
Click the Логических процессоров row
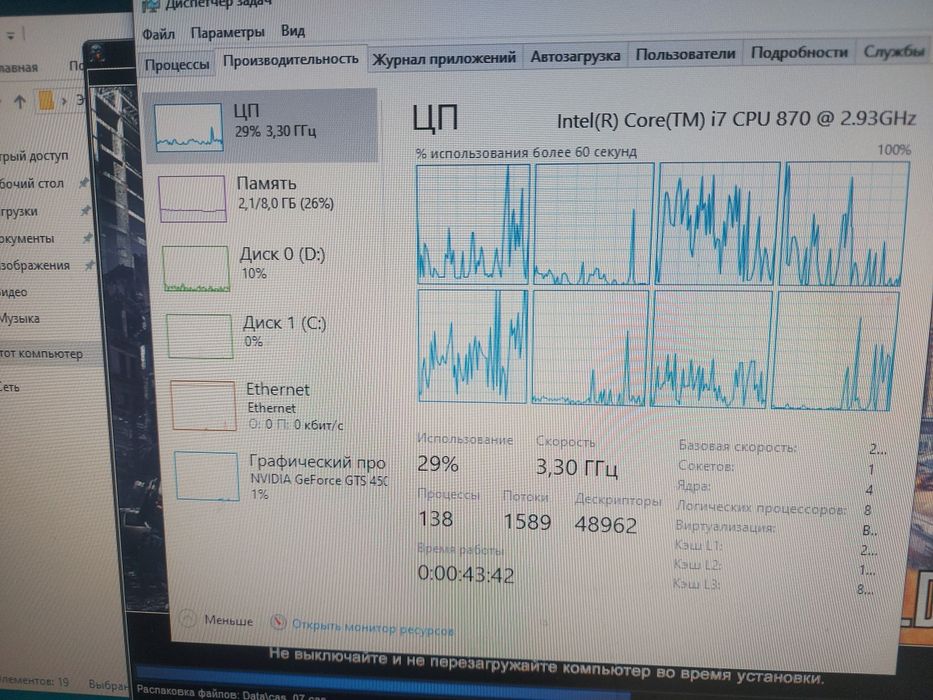click(774, 509)
